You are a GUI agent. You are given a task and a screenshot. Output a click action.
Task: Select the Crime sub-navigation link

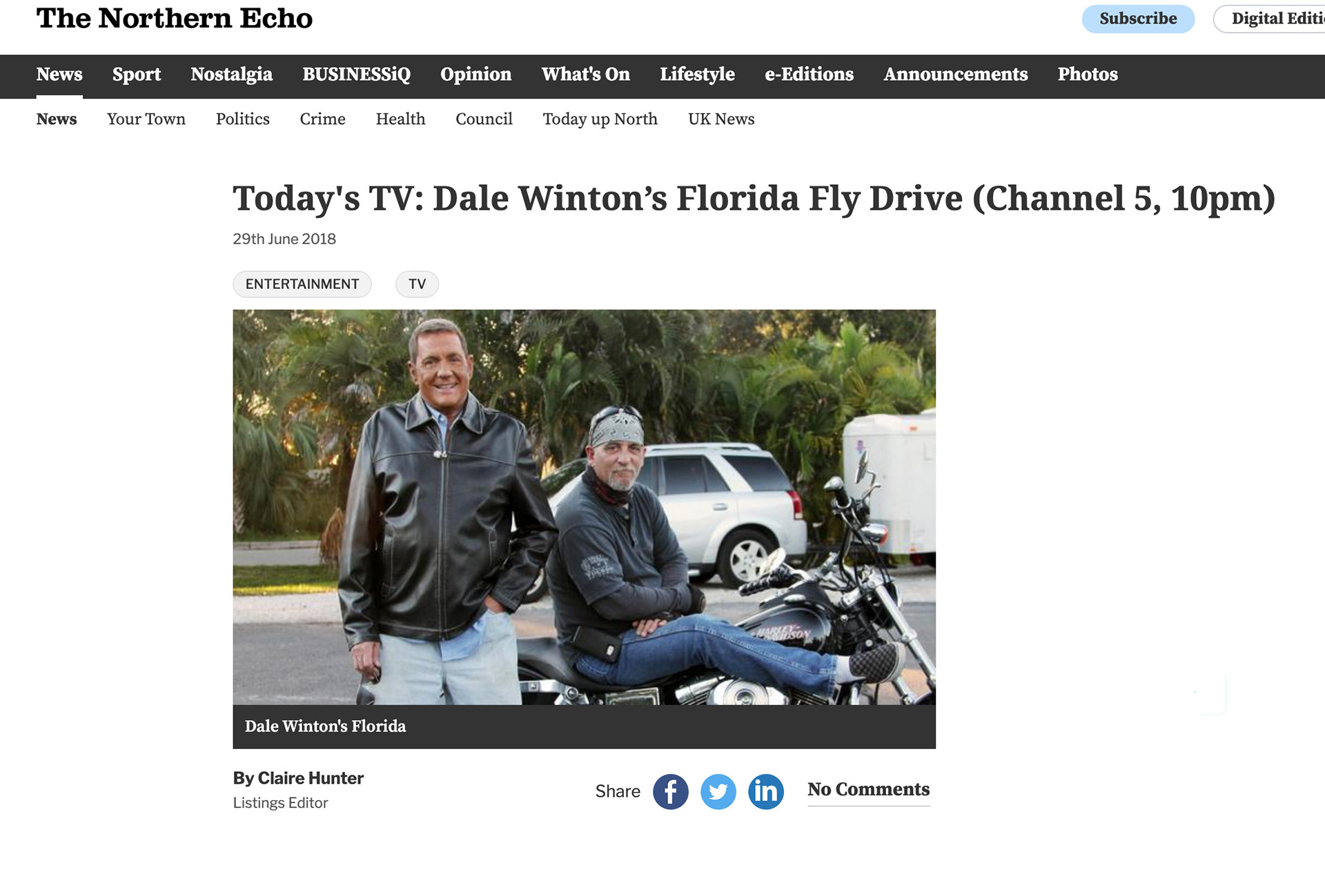[x=322, y=119]
